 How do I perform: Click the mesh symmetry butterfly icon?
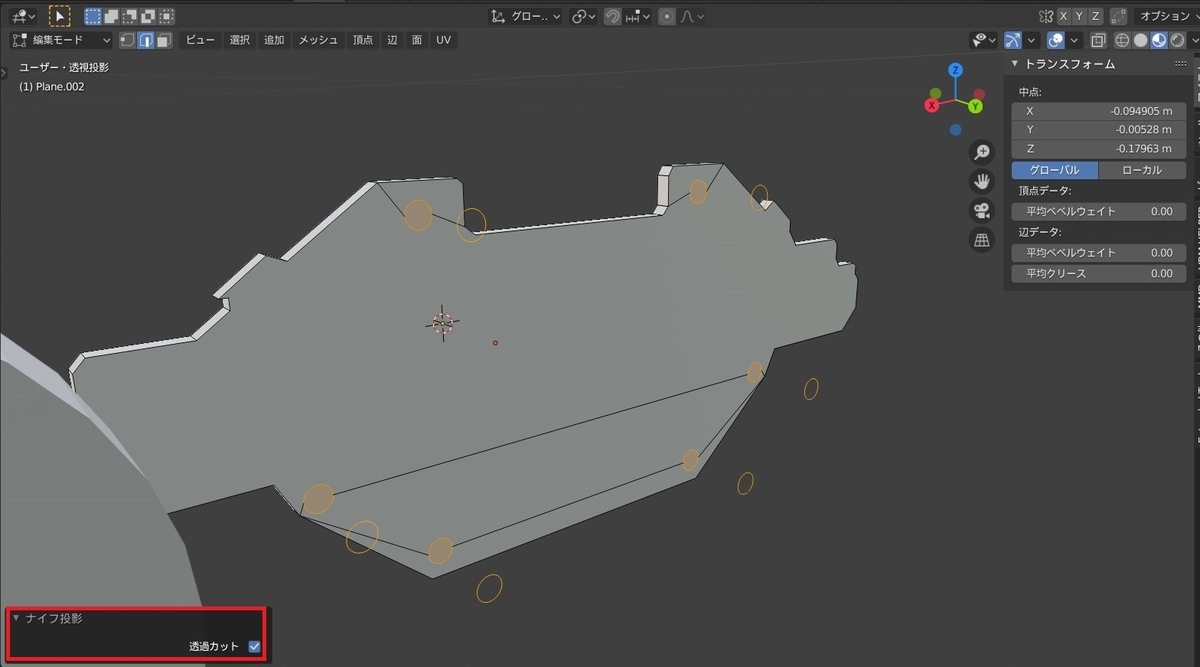[x=1046, y=16]
